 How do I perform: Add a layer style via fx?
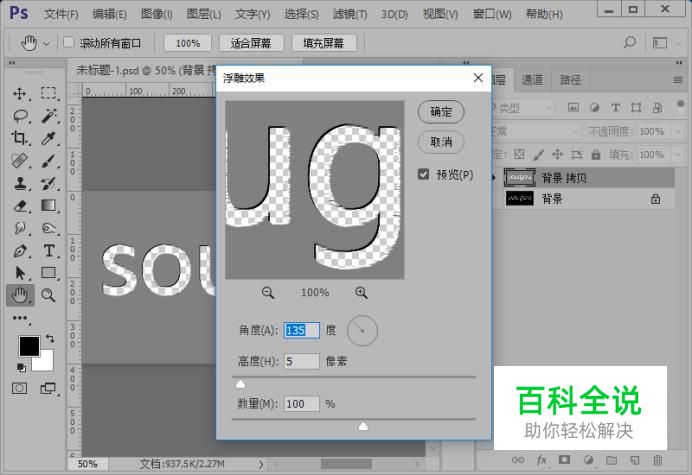542,460
